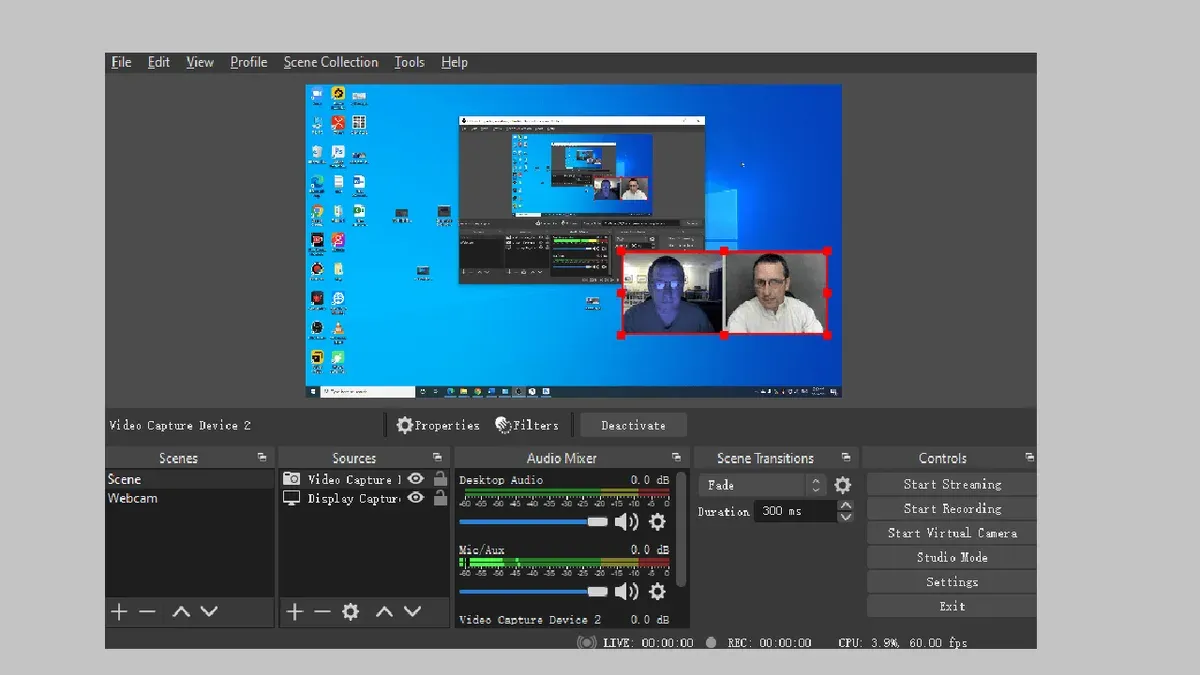Hide the Display Capture source
The image size is (1200, 675).
pyautogui.click(x=416, y=498)
